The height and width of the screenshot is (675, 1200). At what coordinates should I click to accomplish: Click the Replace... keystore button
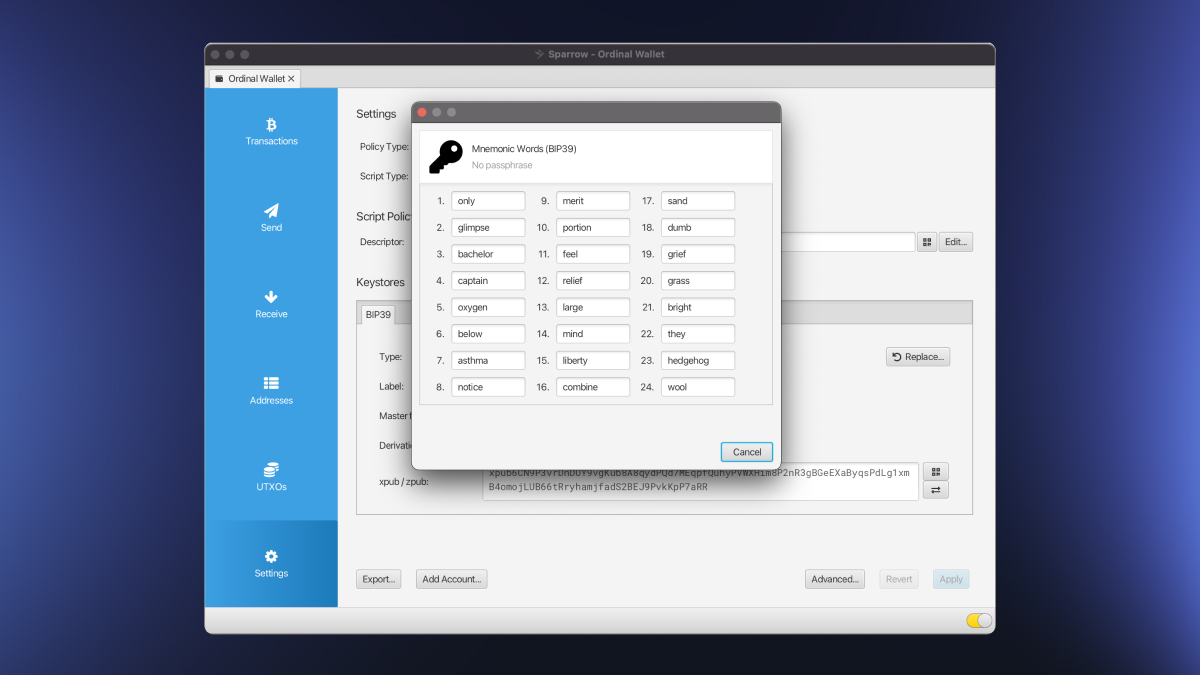click(x=918, y=357)
